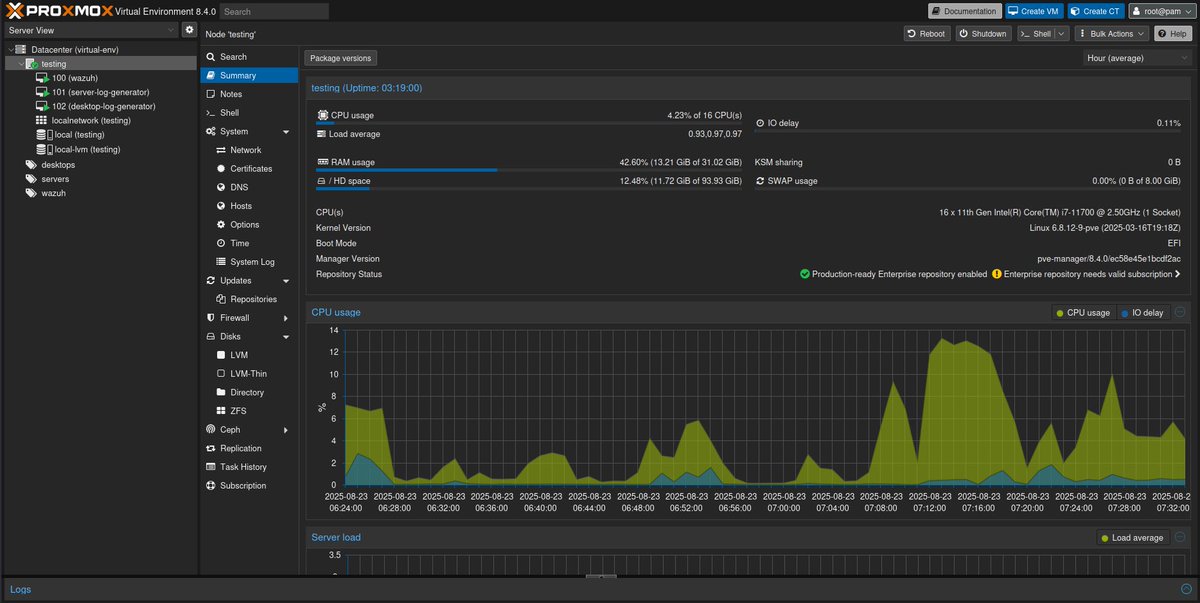
Task: Click the tag icon for servers
Action: click(x=32, y=179)
